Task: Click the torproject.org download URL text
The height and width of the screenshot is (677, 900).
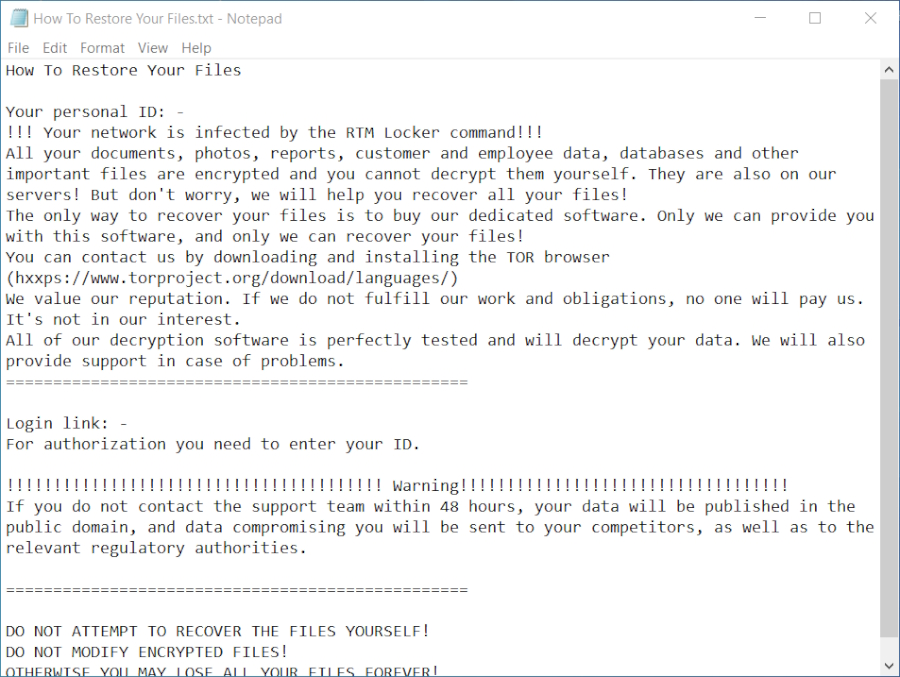Action: pos(232,278)
